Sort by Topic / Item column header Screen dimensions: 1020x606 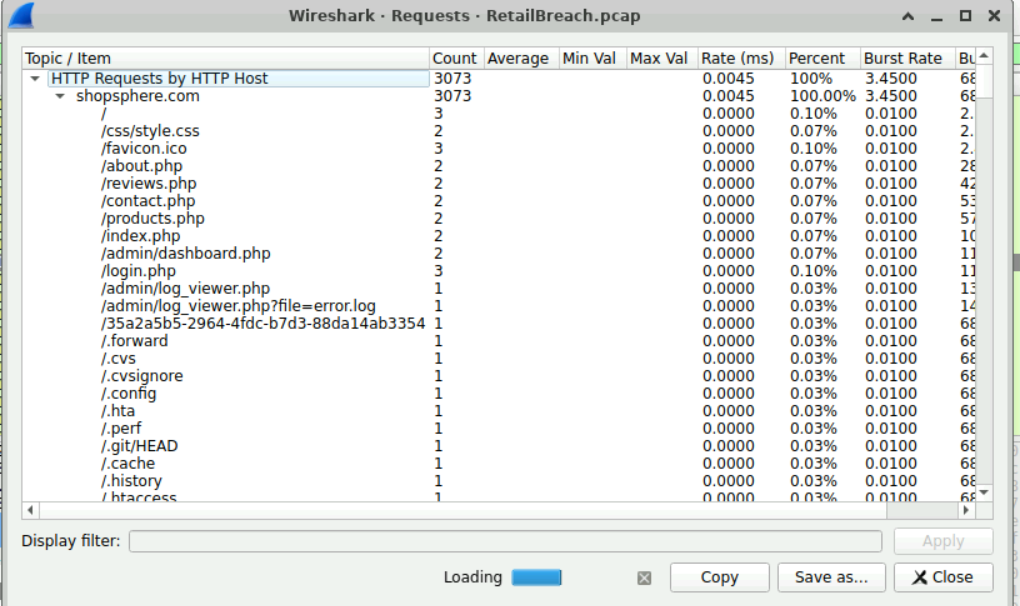226,59
